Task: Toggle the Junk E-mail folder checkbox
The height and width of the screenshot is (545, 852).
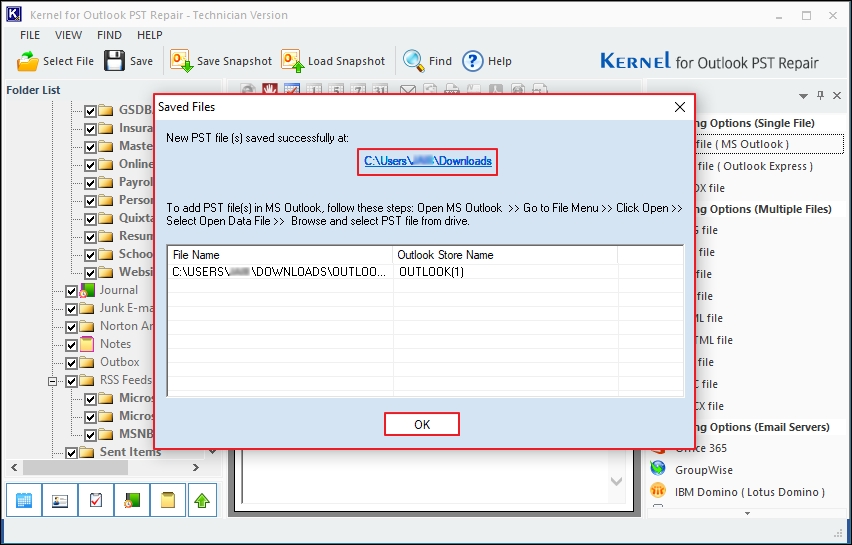Action: (71, 309)
